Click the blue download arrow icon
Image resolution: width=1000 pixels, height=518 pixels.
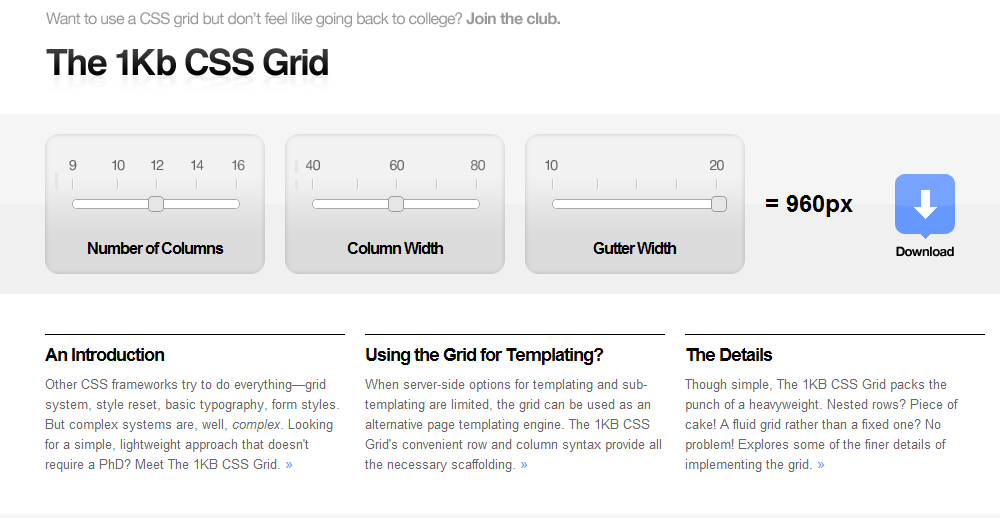924,204
